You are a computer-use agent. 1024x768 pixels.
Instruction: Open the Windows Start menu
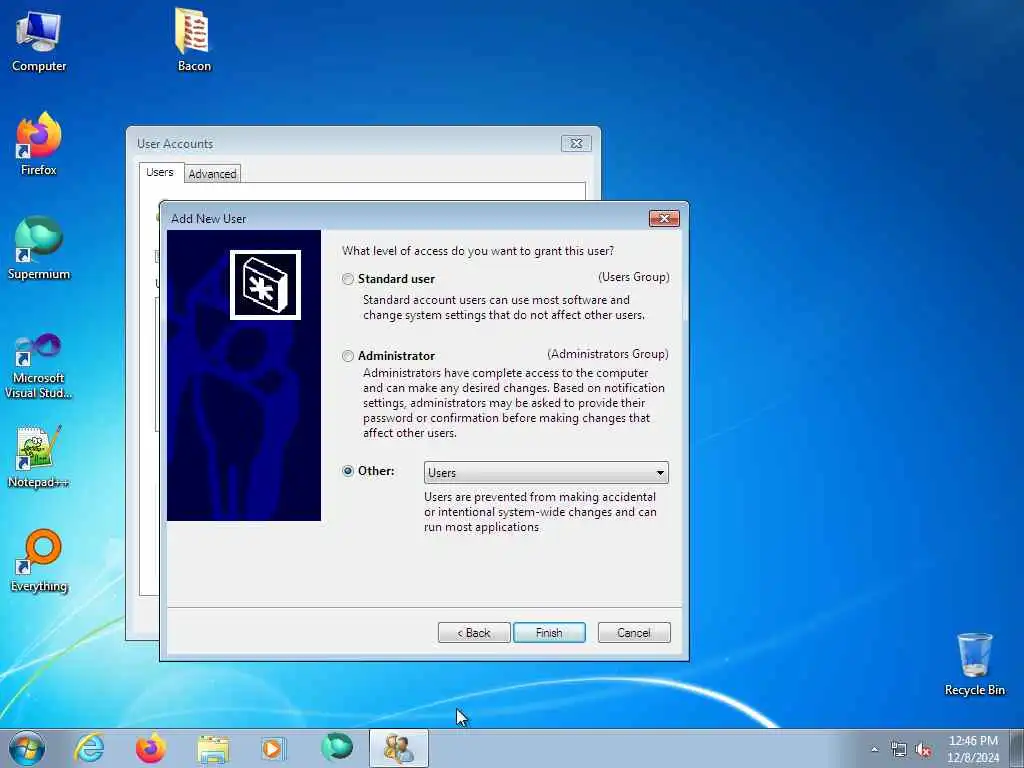click(27, 748)
